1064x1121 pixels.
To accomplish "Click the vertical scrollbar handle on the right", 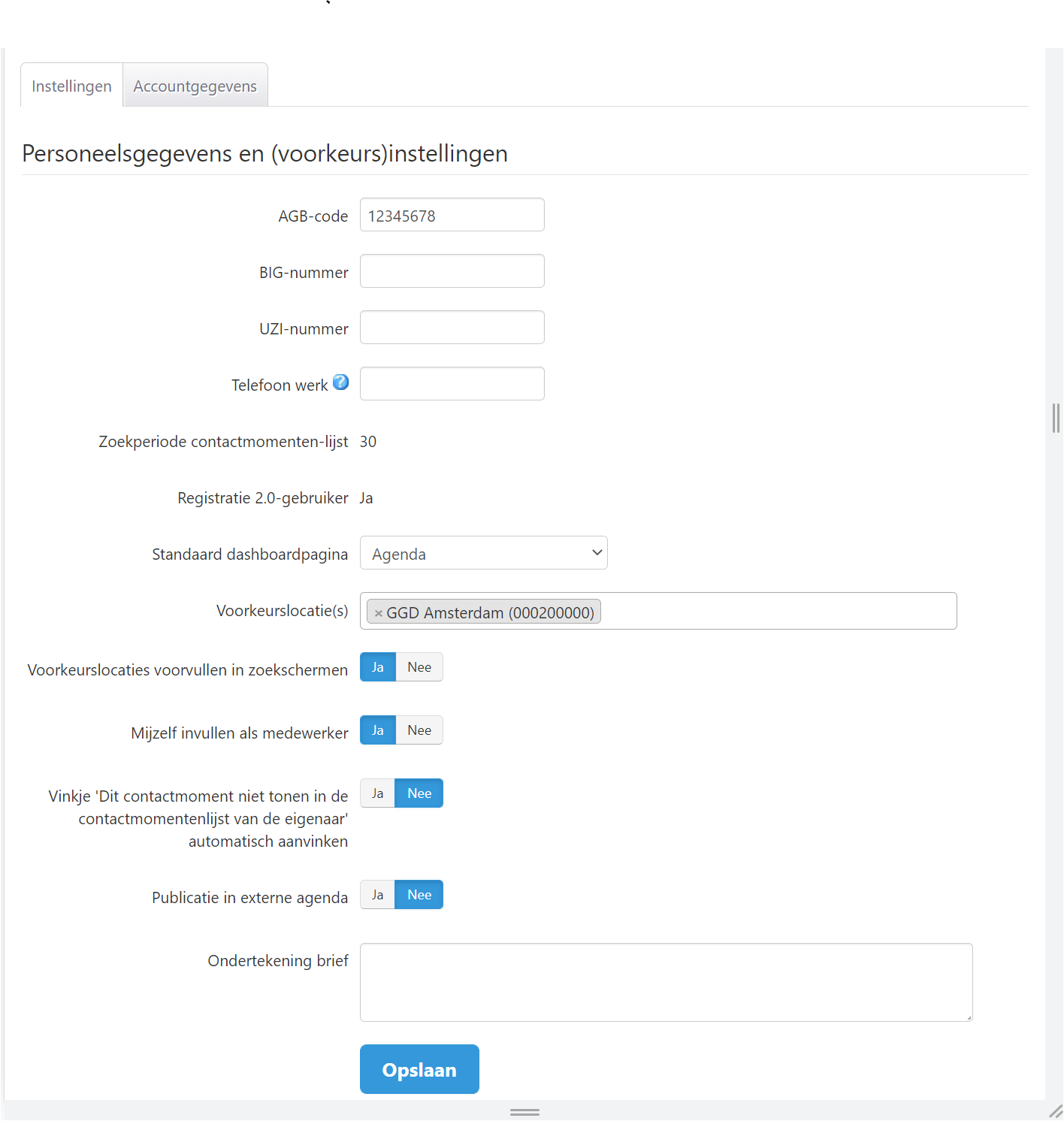I will 1056,418.
